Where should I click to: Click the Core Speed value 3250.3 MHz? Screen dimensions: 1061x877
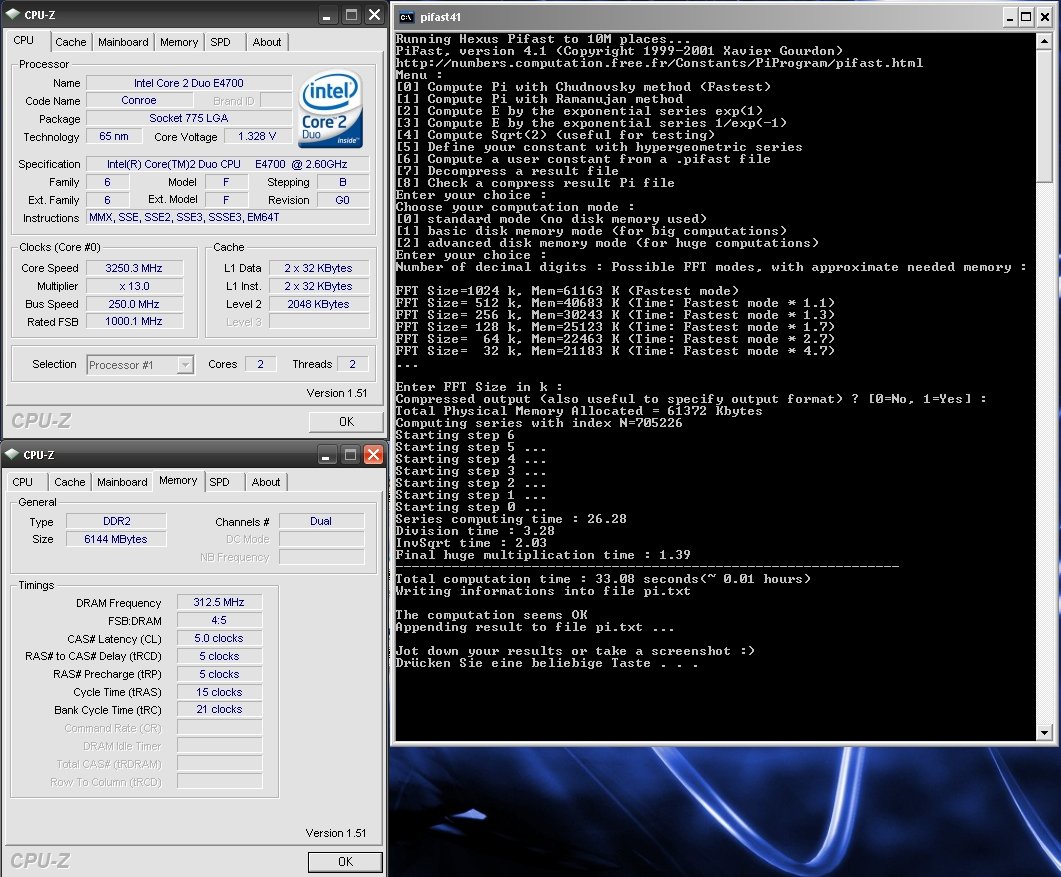pyautogui.click(x=134, y=268)
